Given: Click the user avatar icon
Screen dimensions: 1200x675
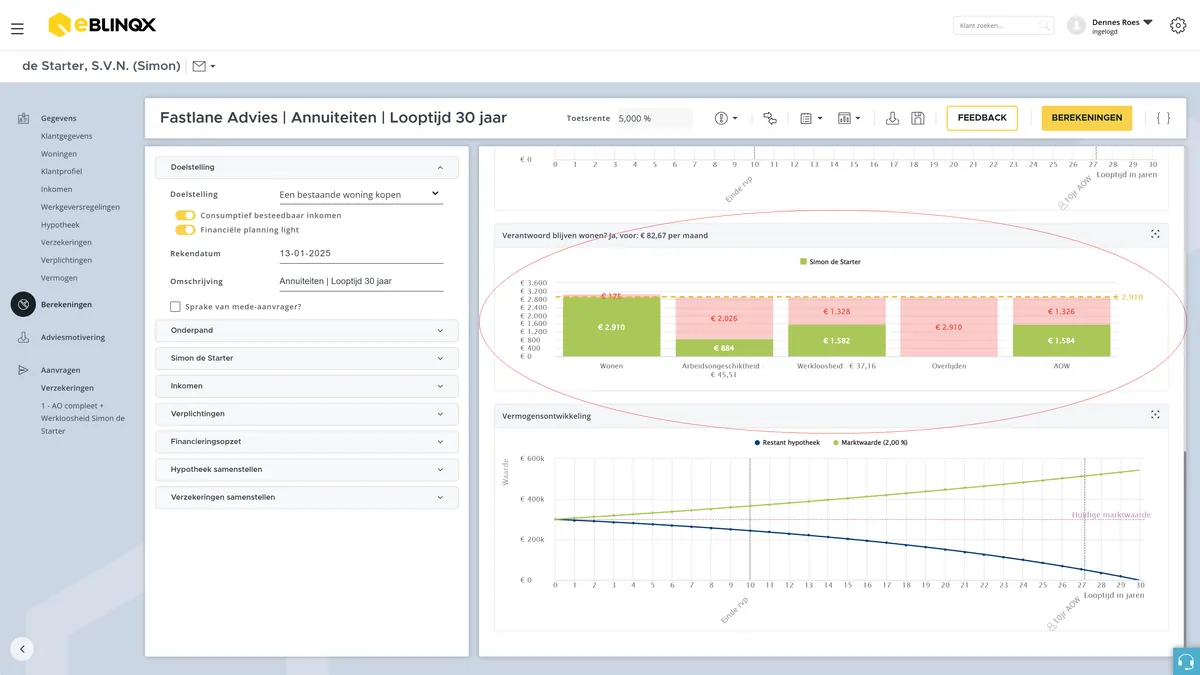Looking at the screenshot, I should tap(1076, 26).
